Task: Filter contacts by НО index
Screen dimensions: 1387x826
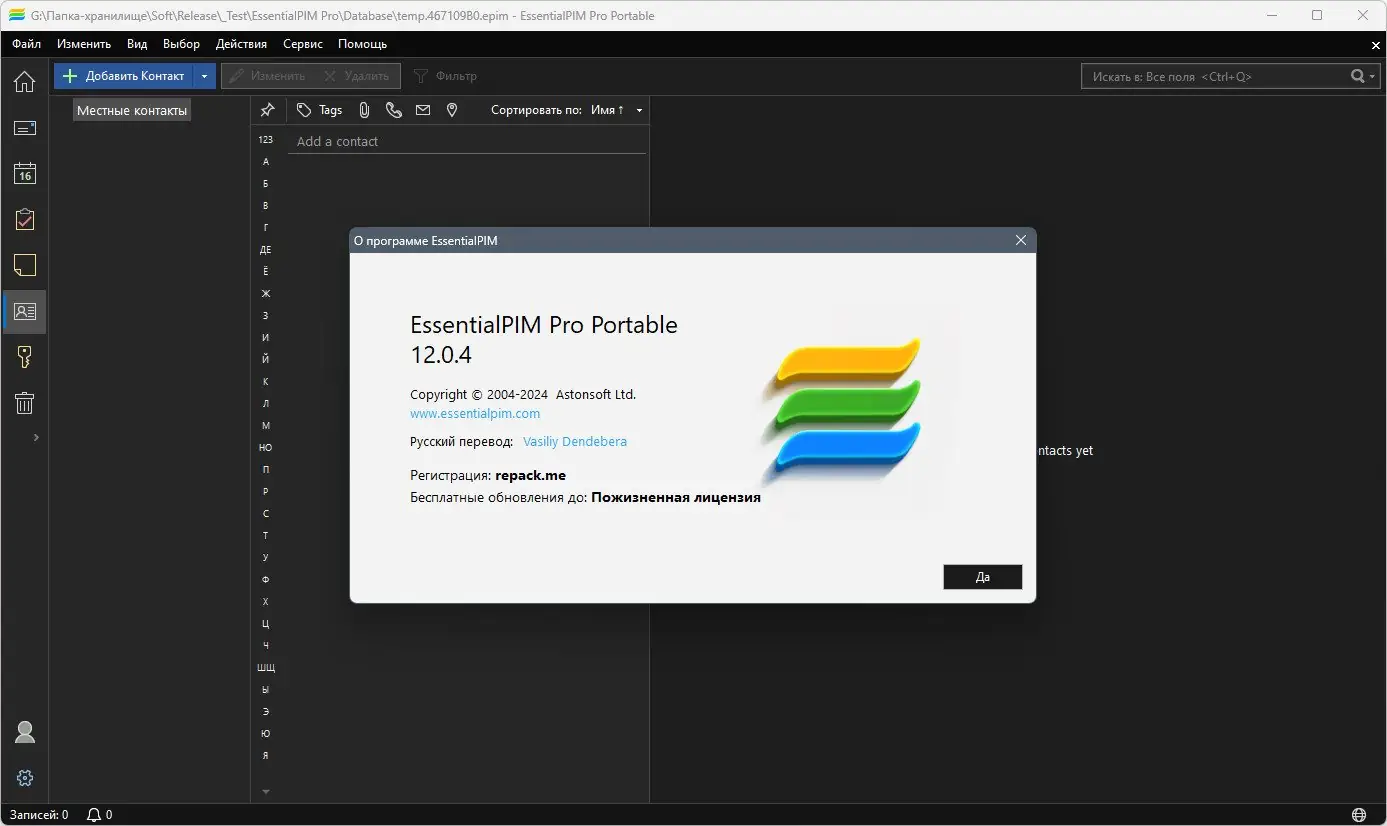Action: [x=266, y=447]
